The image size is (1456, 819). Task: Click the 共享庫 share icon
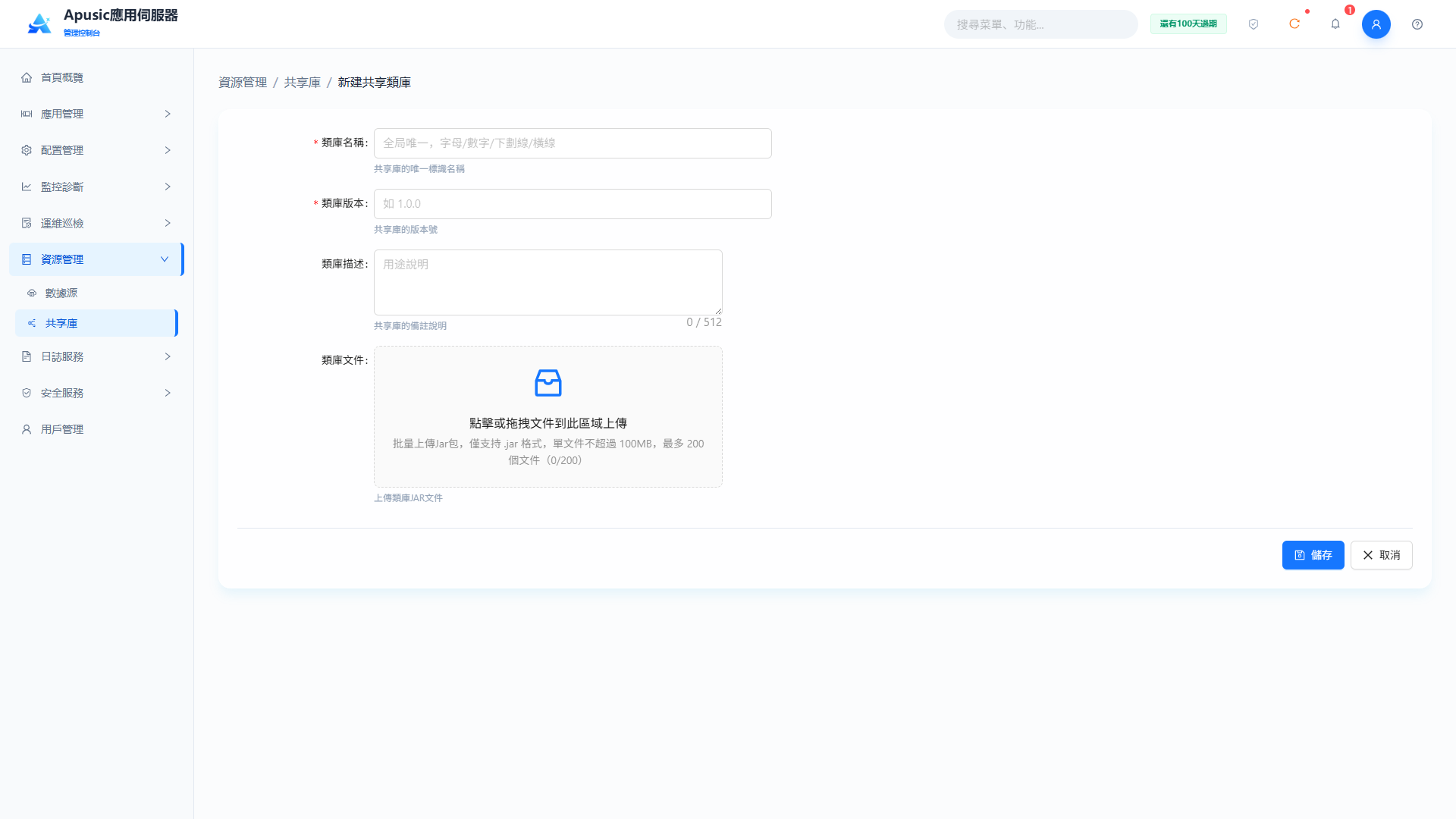(32, 323)
